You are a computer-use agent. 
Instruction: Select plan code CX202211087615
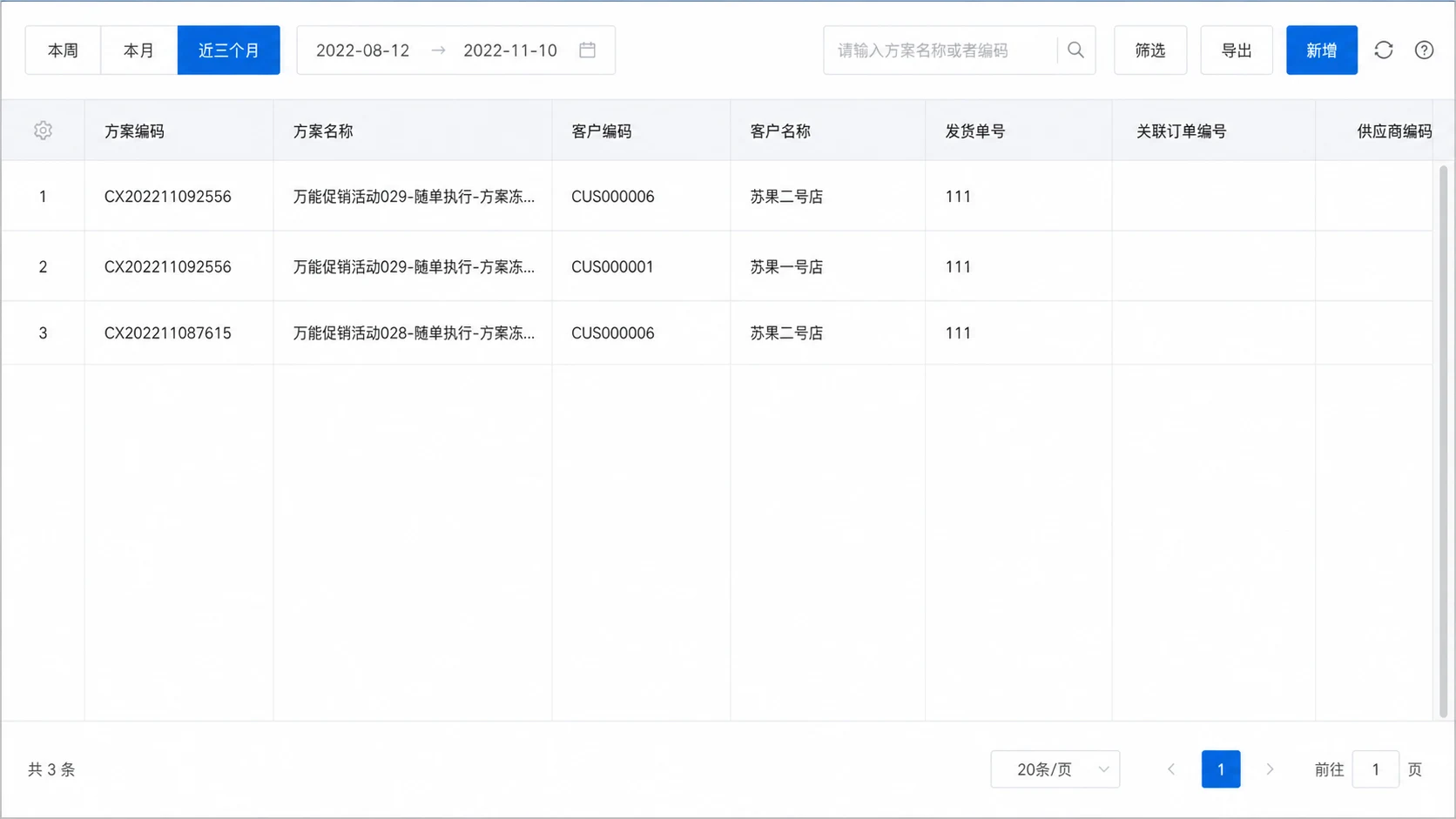[168, 333]
